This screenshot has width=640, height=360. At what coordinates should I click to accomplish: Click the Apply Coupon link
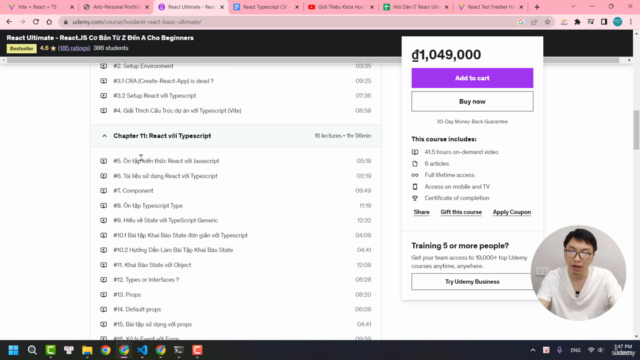pyautogui.click(x=511, y=212)
